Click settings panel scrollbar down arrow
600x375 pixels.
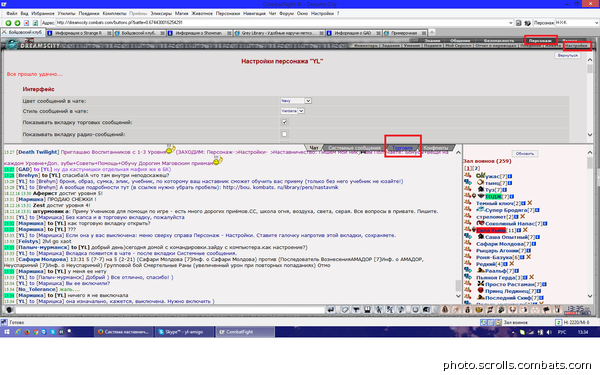[x=590, y=135]
